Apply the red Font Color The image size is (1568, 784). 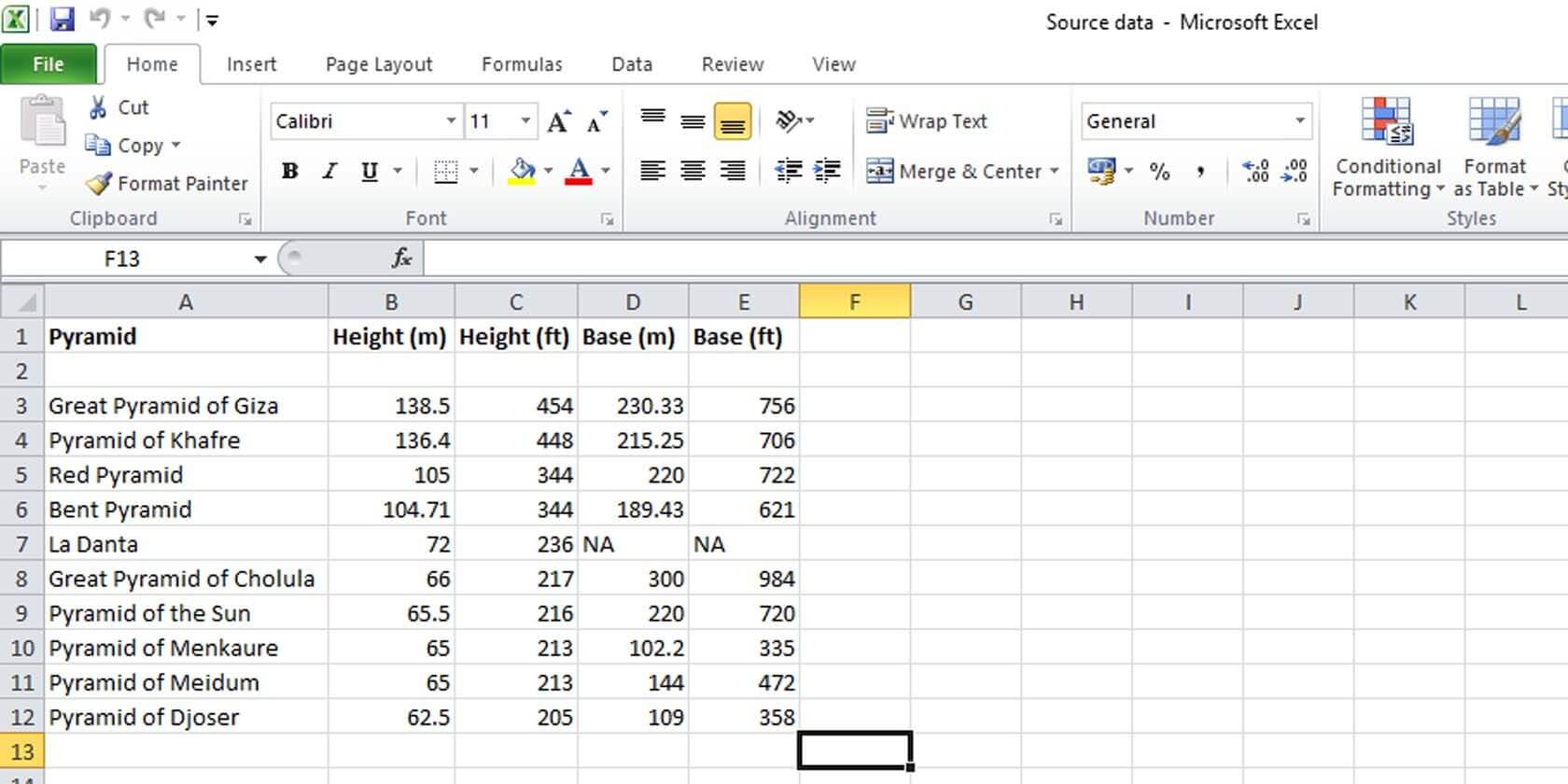579,171
